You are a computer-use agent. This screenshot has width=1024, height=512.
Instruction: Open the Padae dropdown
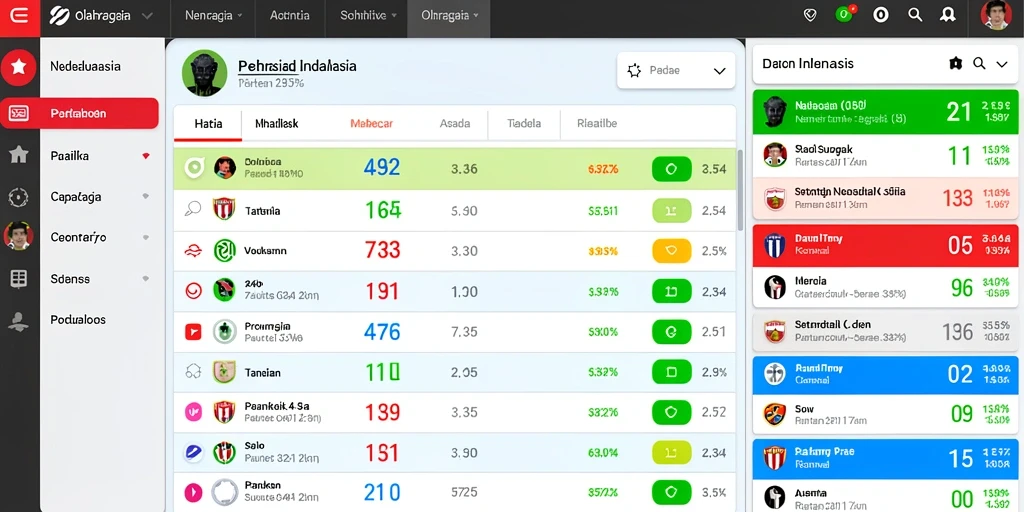point(676,71)
